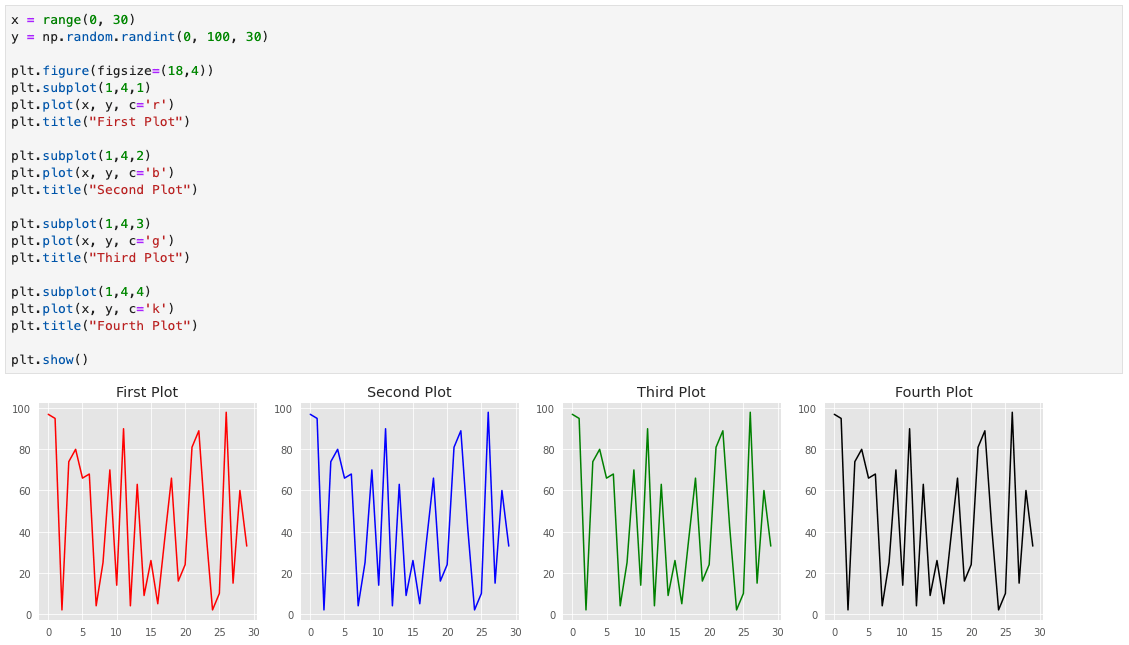Click the blue line chart in Second Plot

(x=409, y=511)
